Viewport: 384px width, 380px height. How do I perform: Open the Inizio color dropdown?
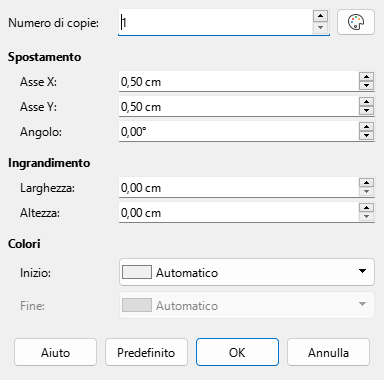point(247,272)
